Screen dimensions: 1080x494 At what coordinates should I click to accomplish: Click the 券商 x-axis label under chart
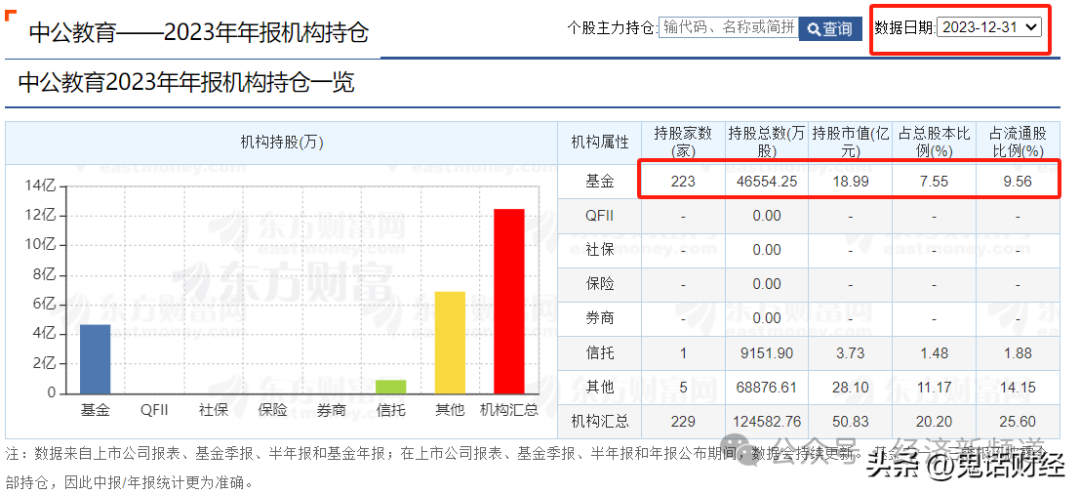pyautogui.click(x=331, y=410)
